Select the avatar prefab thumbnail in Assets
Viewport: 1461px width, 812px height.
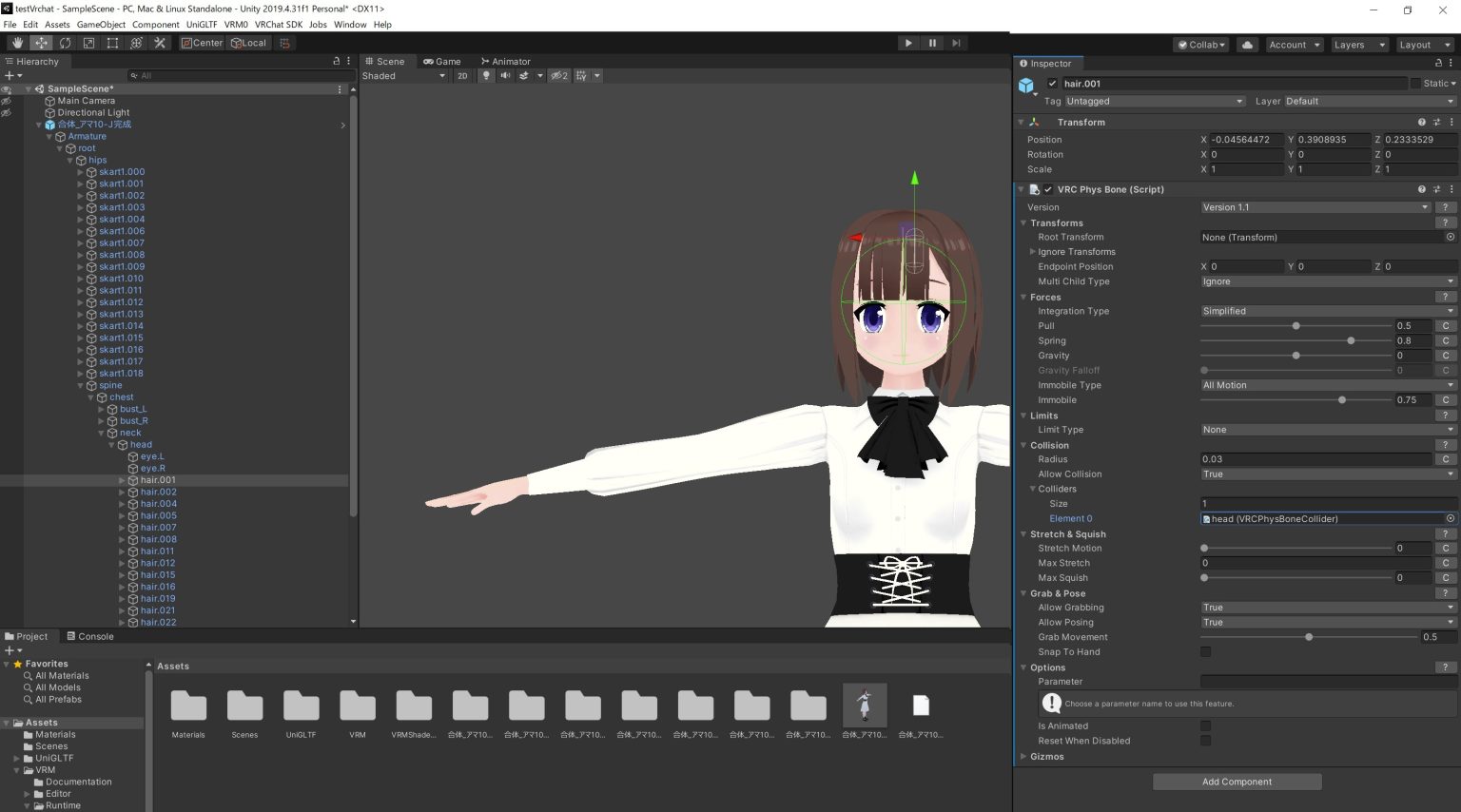[864, 704]
